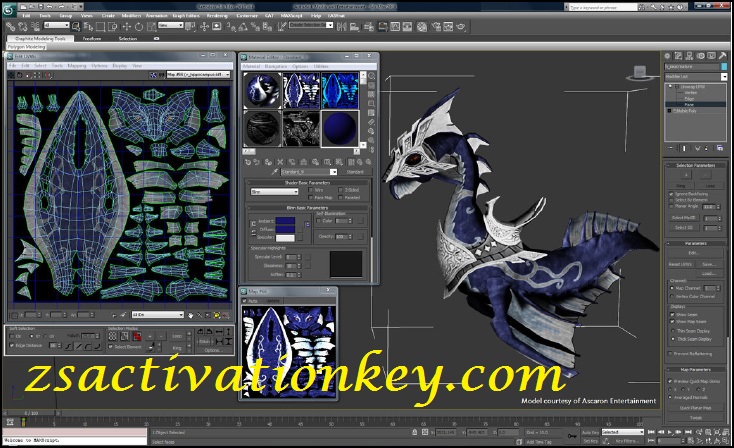Choose Rectangular Selection Region tool
Image resolution: width=734 pixels, height=448 pixels.
pos(101,27)
